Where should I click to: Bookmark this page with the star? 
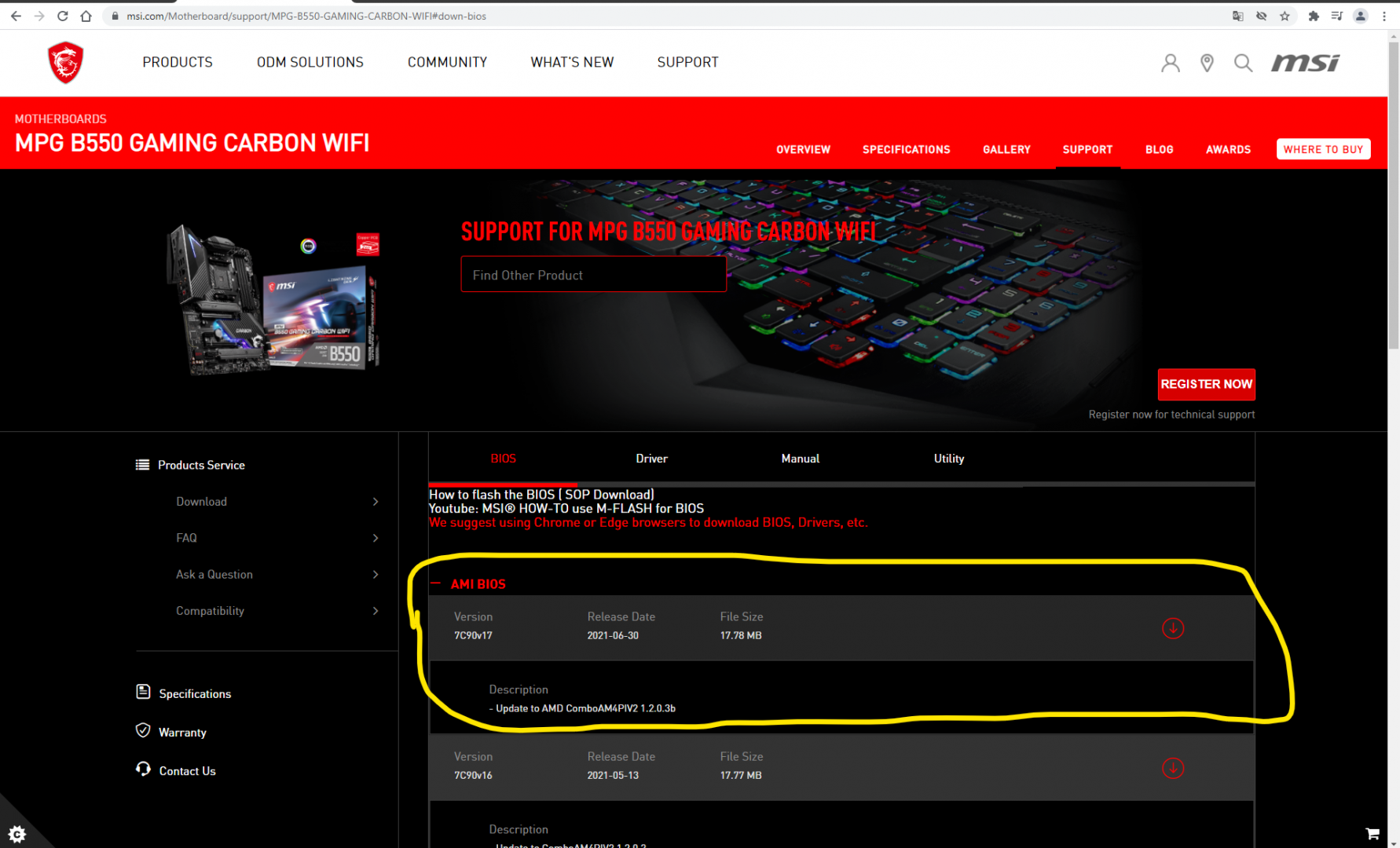(1285, 16)
